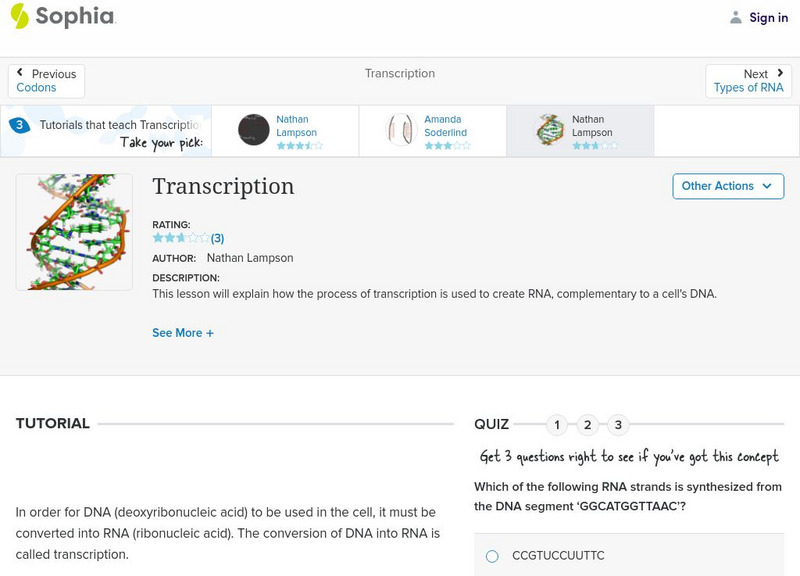Open the Other Actions dropdown
800x576 pixels.
click(x=727, y=186)
